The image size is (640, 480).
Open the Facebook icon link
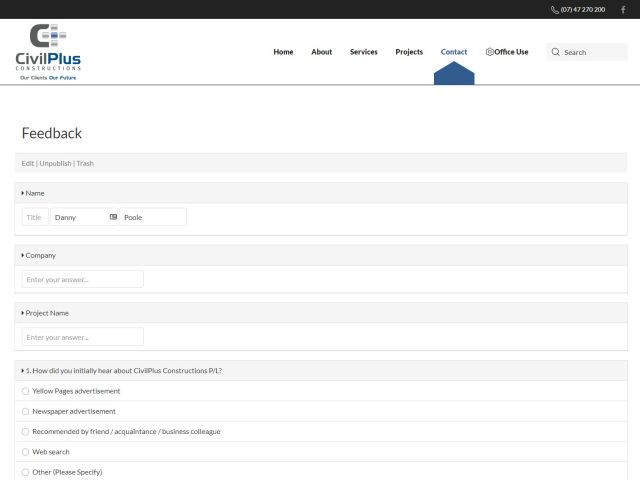click(623, 9)
